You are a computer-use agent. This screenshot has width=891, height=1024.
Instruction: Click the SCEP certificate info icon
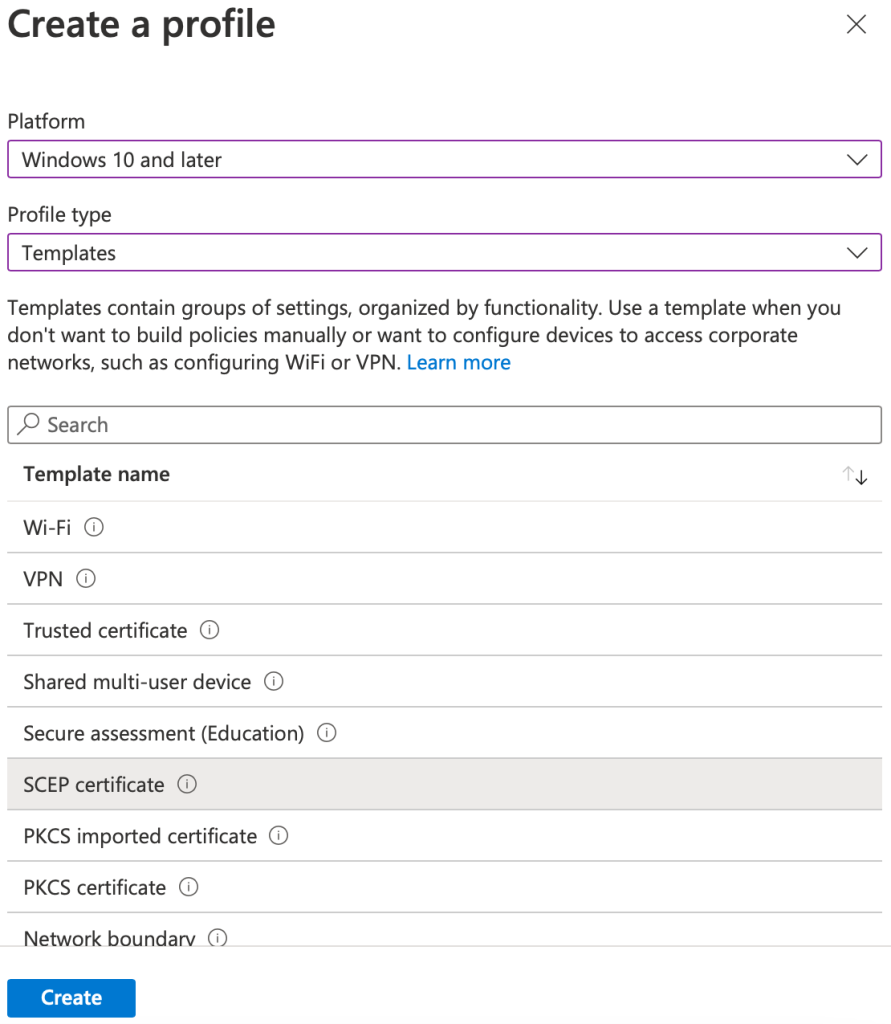click(187, 784)
